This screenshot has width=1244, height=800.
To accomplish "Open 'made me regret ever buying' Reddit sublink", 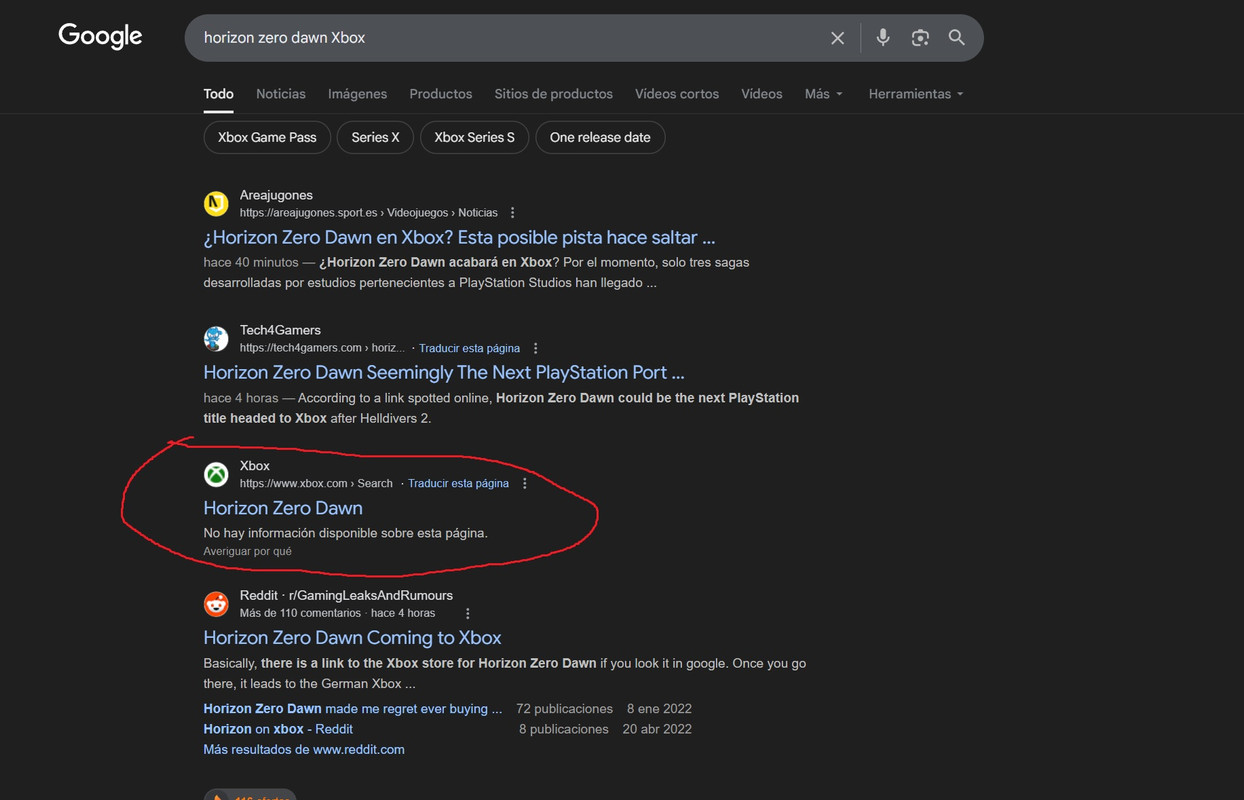I will (x=353, y=709).
